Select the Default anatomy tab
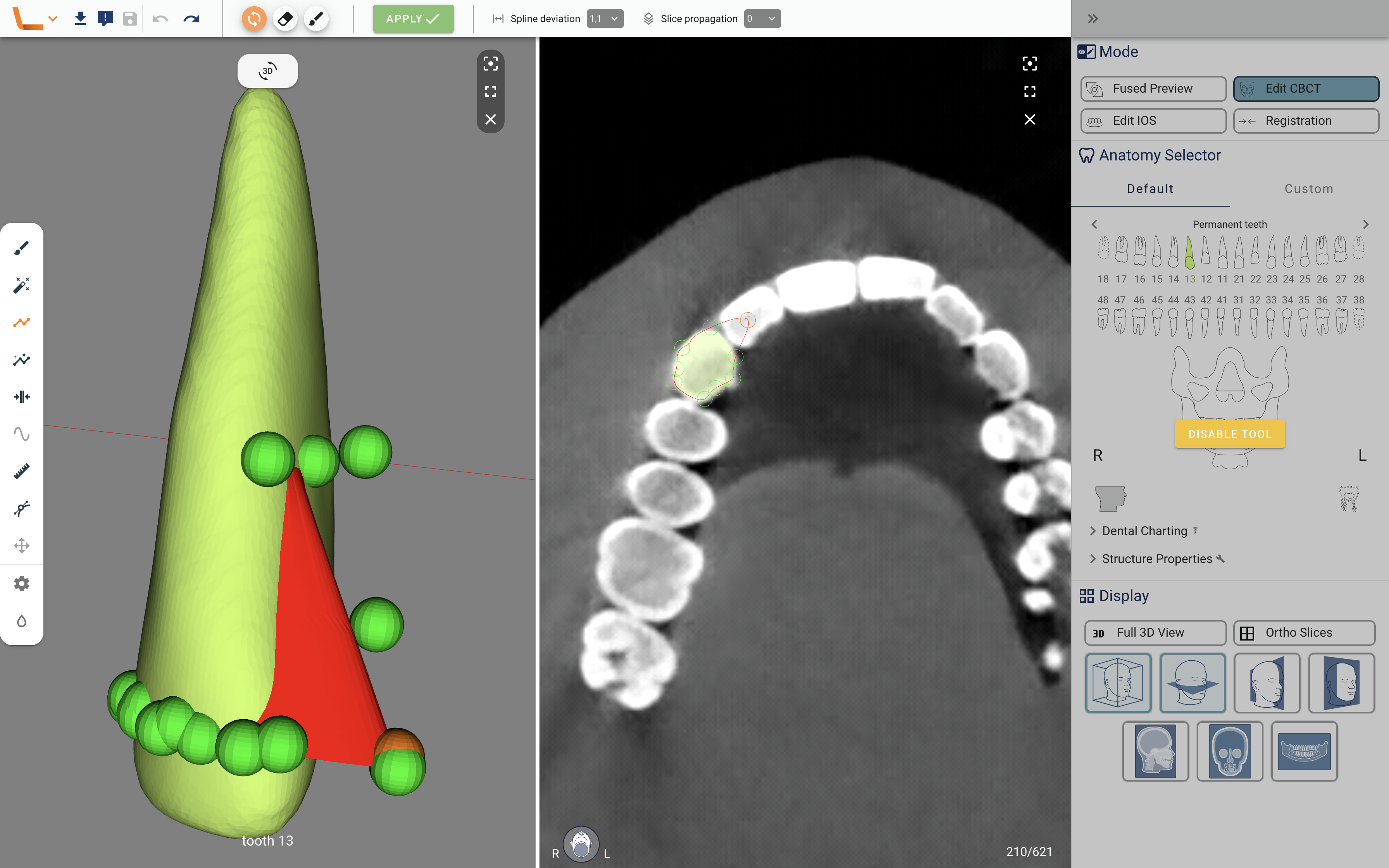This screenshot has height=868, width=1389. coord(1149,189)
